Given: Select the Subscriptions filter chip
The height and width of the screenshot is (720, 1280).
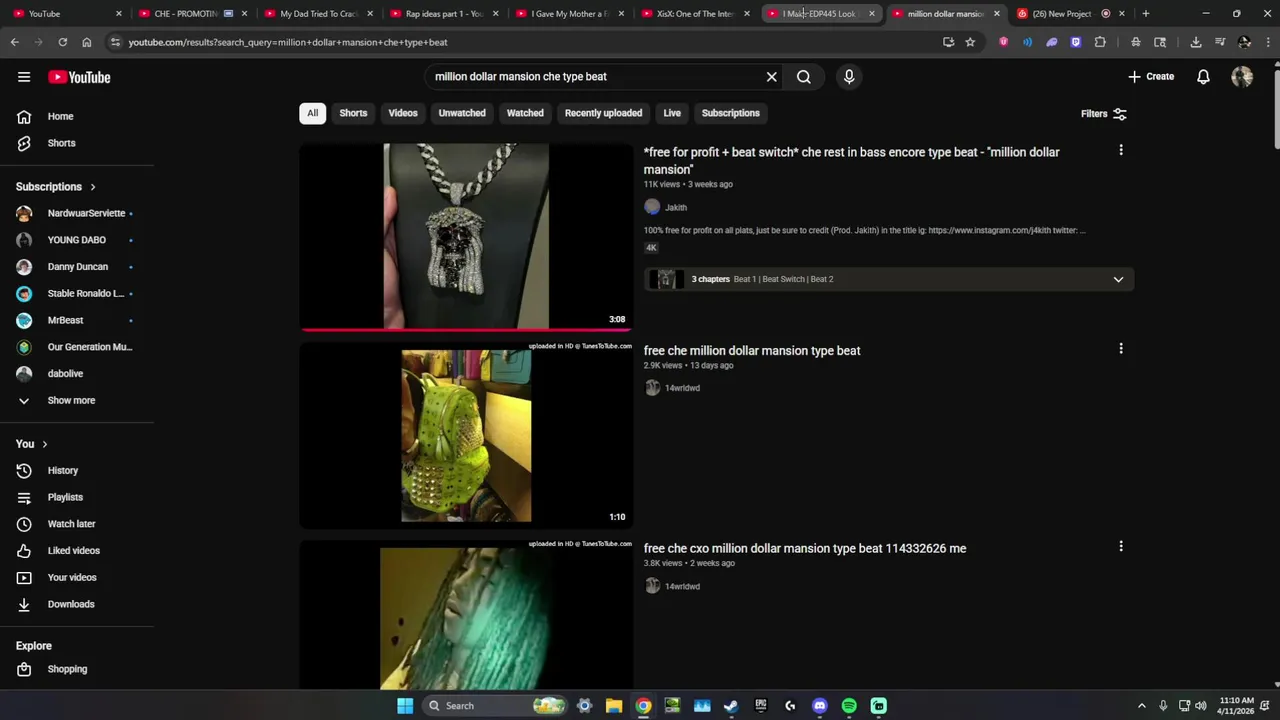Looking at the screenshot, I should pos(731,113).
